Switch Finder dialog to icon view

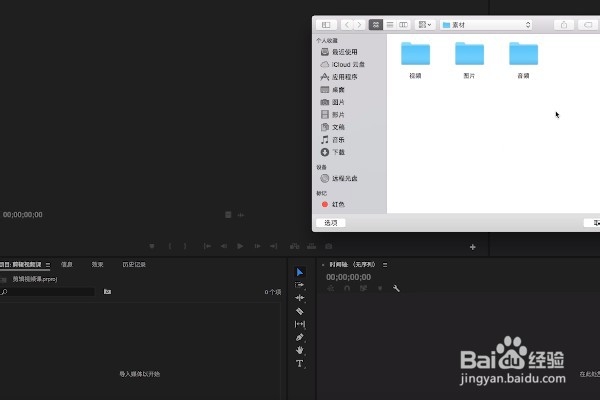376,25
